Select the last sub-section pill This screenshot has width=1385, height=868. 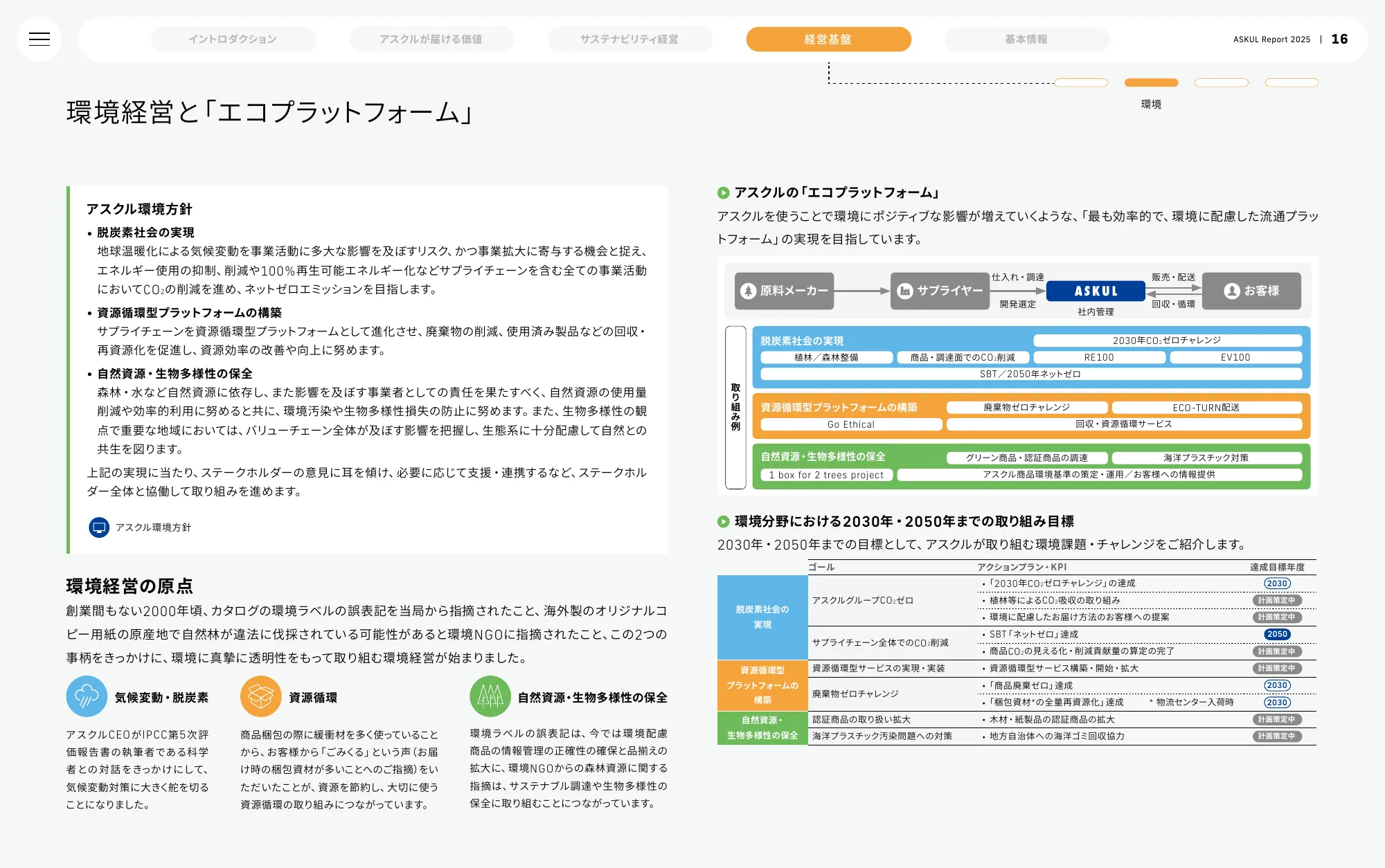click(1292, 82)
